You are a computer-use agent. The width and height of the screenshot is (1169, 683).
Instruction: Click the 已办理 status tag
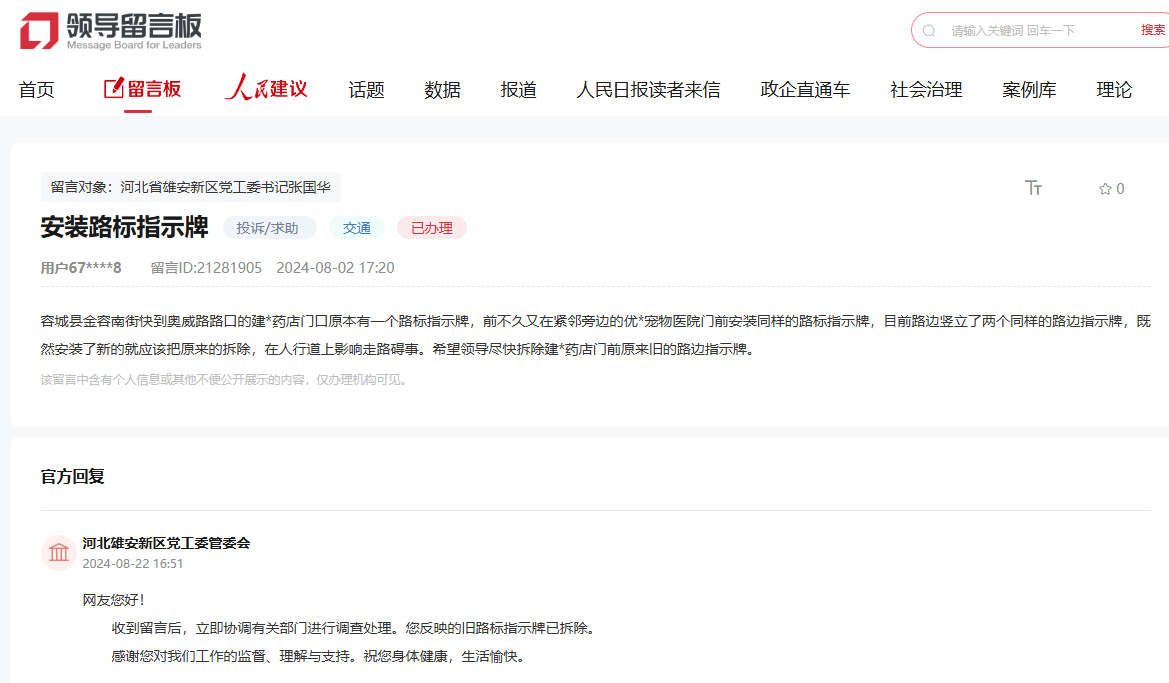[x=432, y=228]
